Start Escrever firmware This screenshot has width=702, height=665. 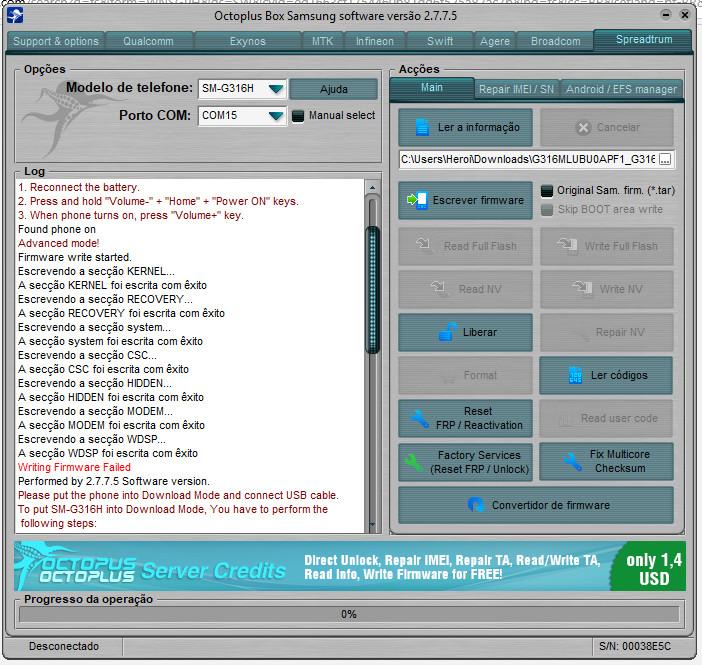point(465,200)
